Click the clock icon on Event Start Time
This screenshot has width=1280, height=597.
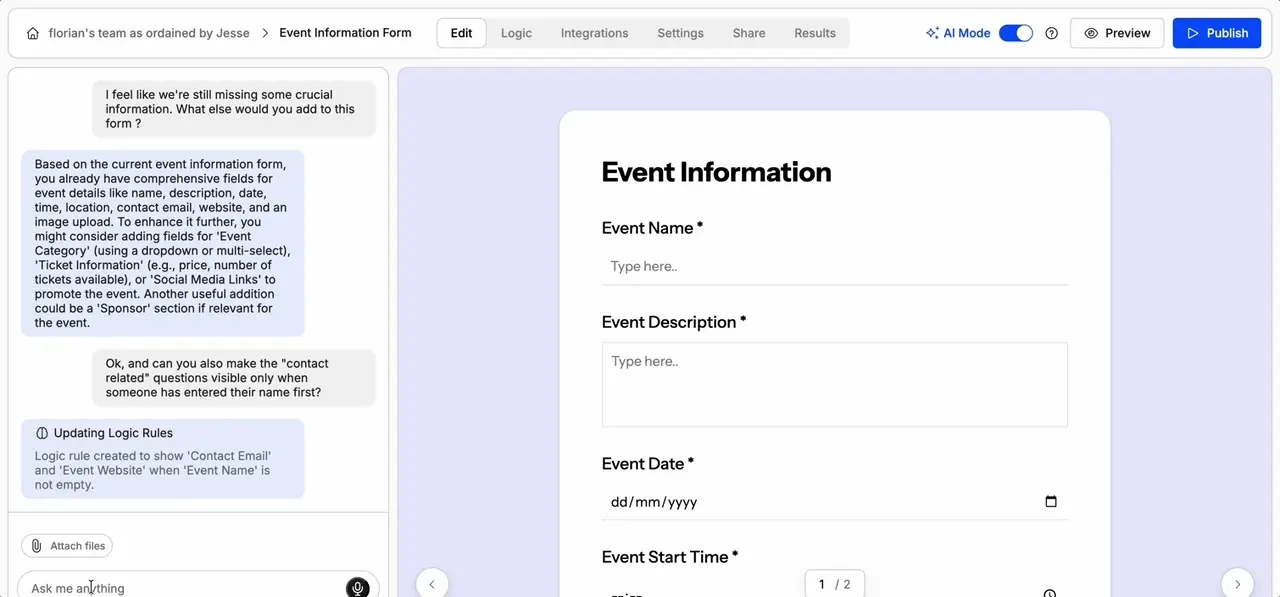pos(1049,593)
